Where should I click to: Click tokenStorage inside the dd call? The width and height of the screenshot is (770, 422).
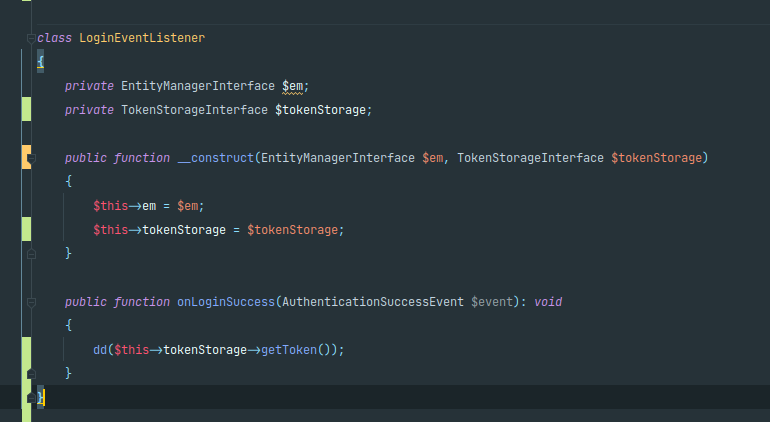(x=205, y=350)
